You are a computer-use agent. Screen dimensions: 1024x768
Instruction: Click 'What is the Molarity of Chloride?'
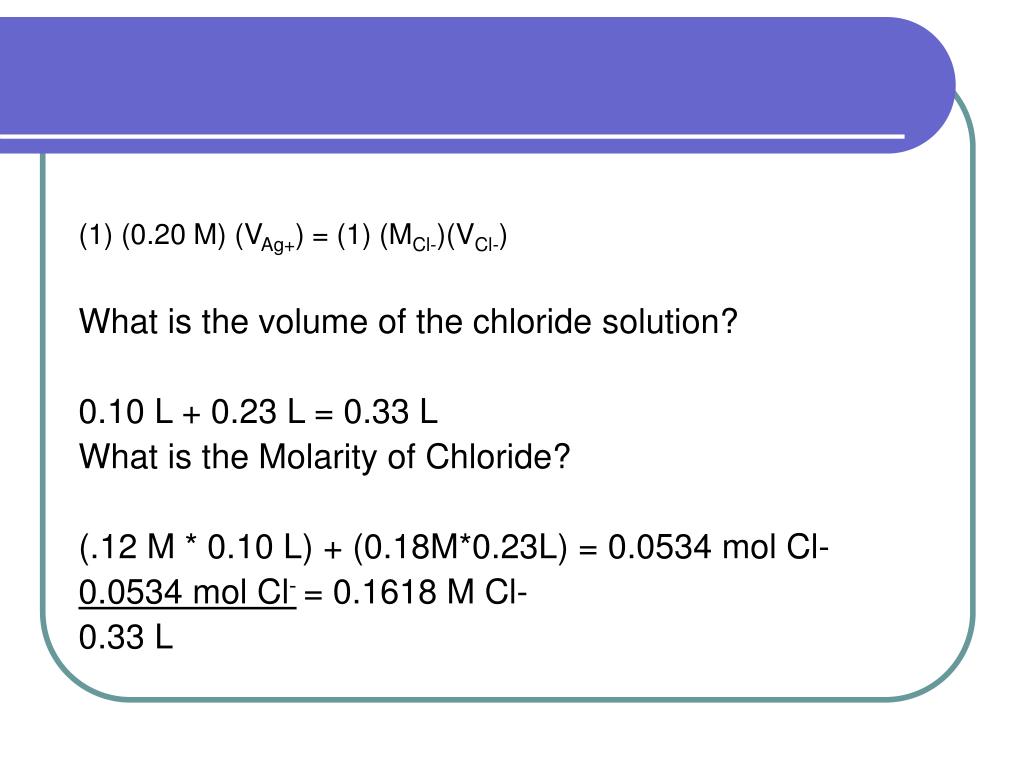325,456
